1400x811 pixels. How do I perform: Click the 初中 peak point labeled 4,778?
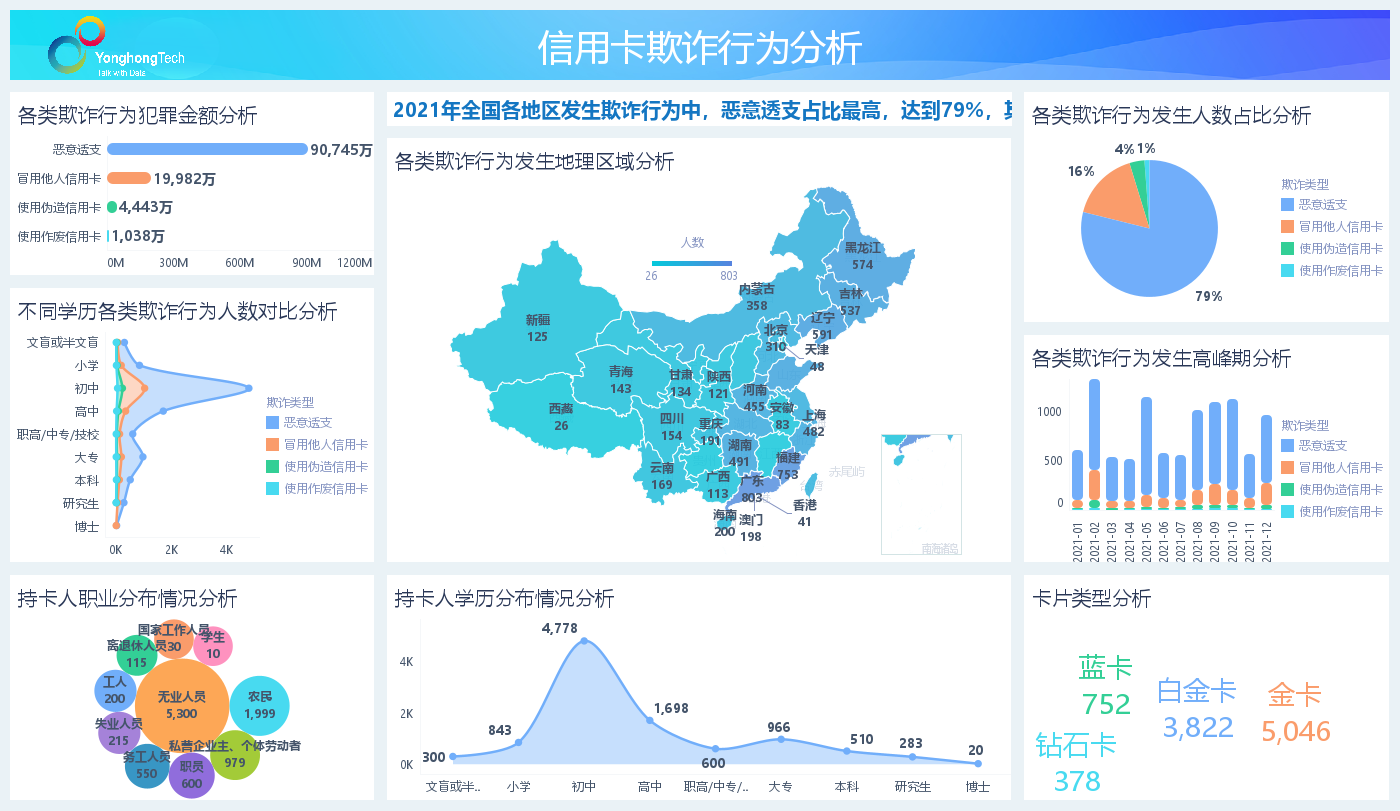tap(584, 641)
